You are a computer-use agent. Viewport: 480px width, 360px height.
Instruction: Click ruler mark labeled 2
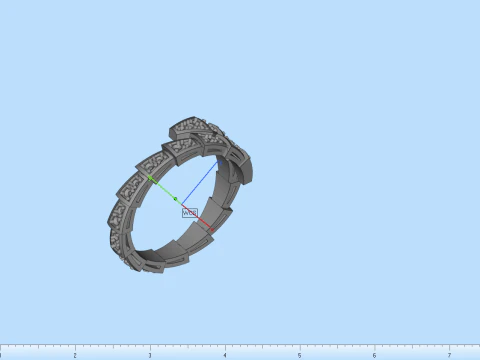75,355
